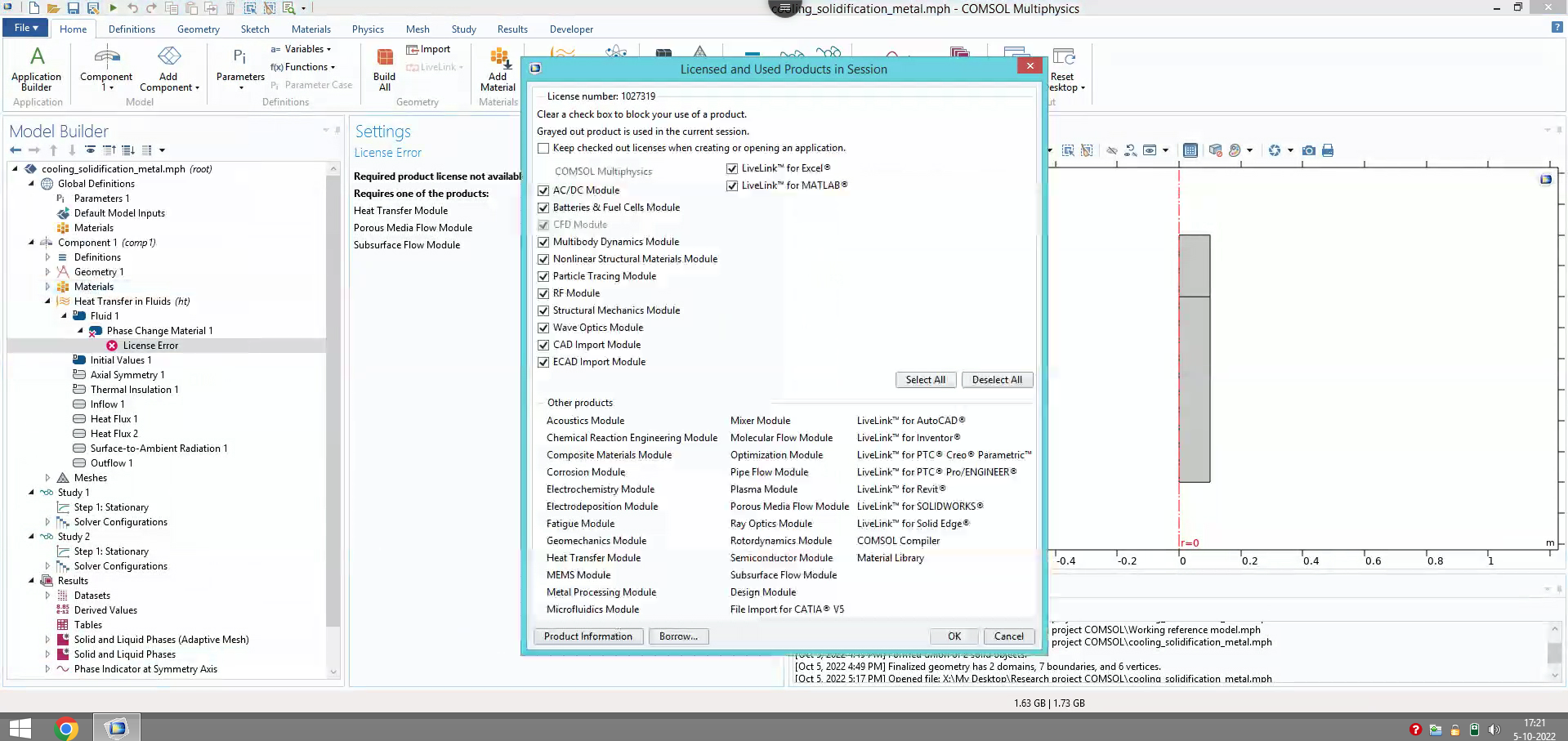Click the Borrow... button
Viewport: 1568px width, 741px height.
pos(678,636)
